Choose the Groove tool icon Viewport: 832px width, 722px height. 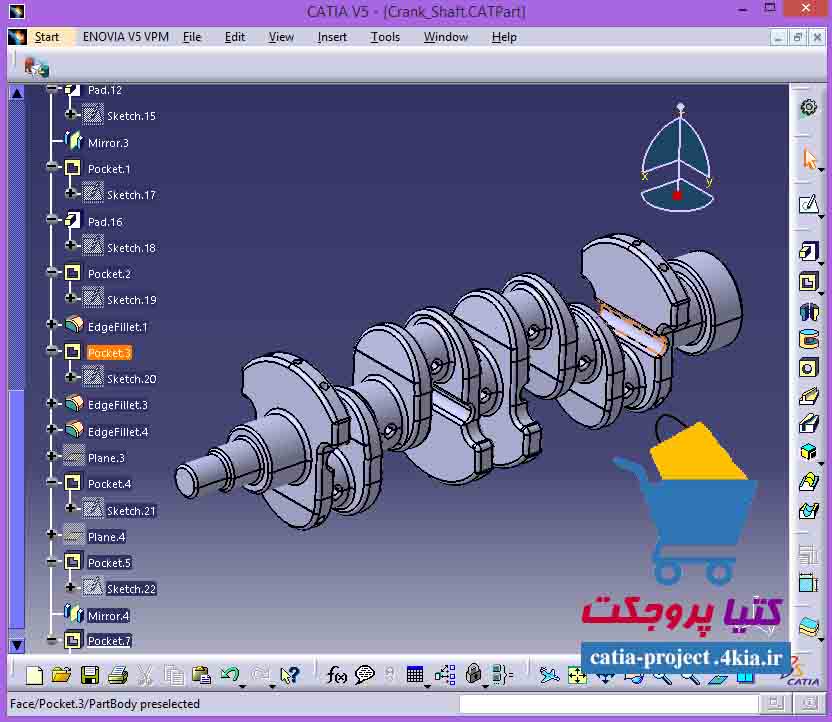coord(809,338)
